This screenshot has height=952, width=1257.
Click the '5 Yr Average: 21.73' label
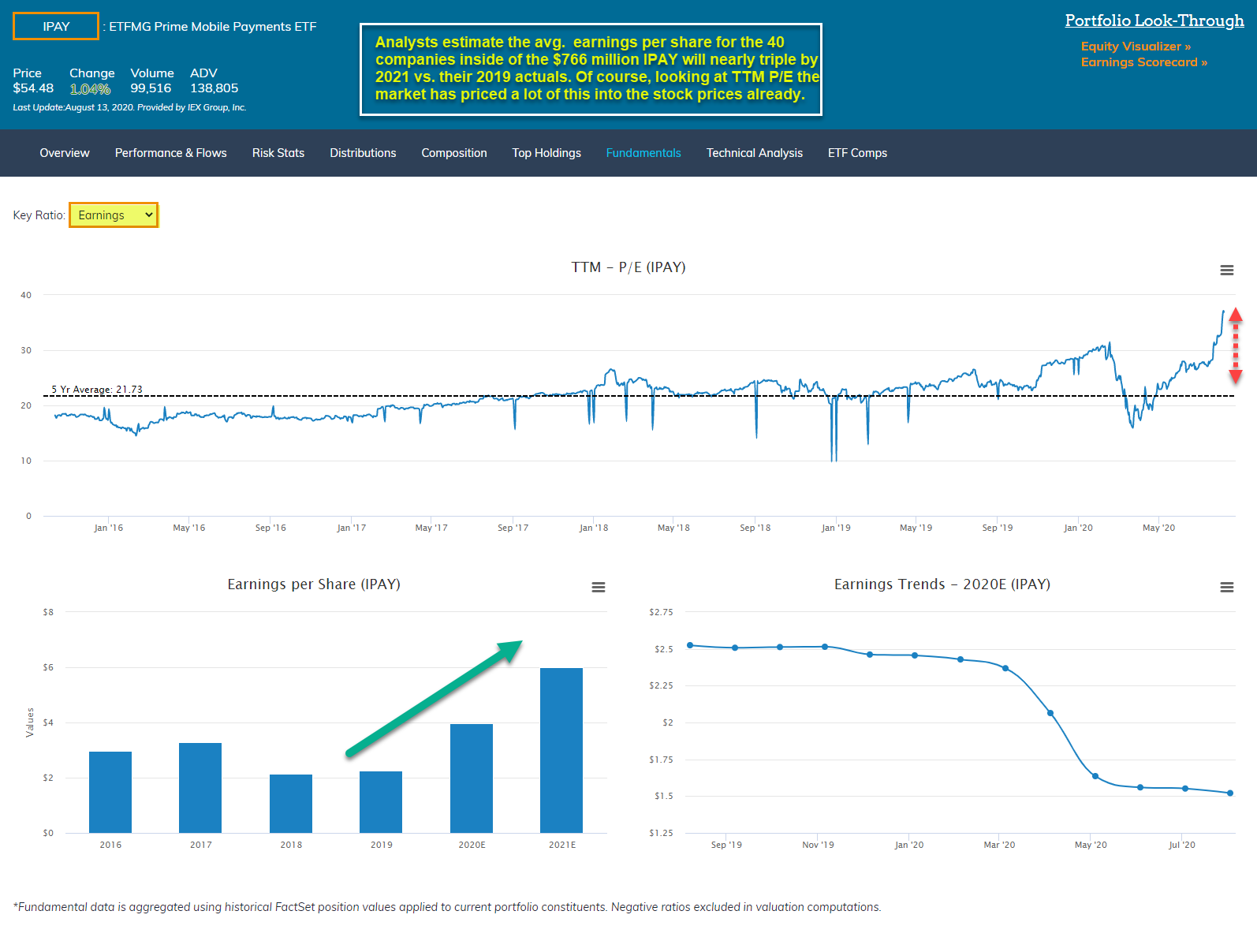[x=97, y=390]
